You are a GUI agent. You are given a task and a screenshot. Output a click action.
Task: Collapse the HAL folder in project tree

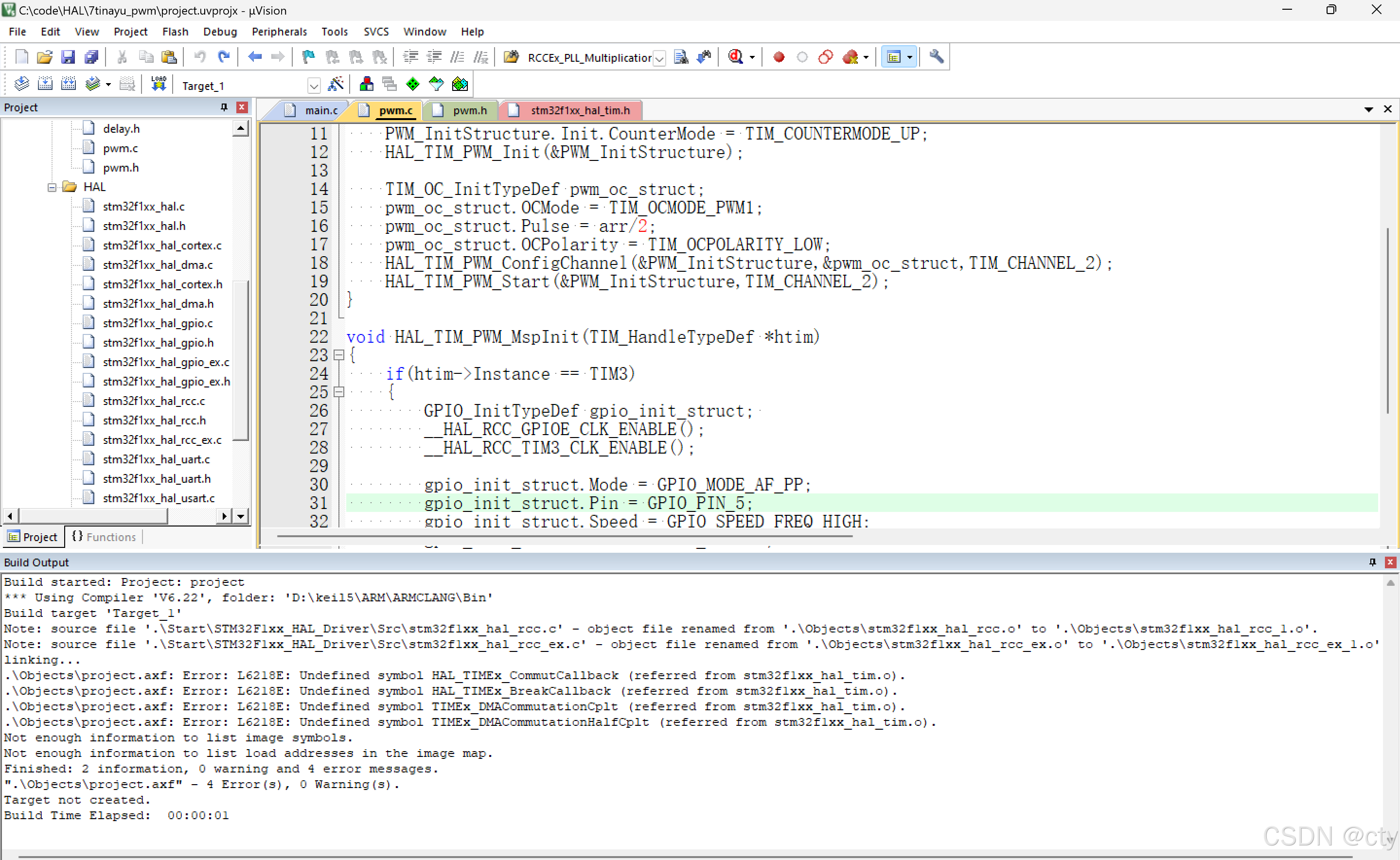[x=52, y=187]
